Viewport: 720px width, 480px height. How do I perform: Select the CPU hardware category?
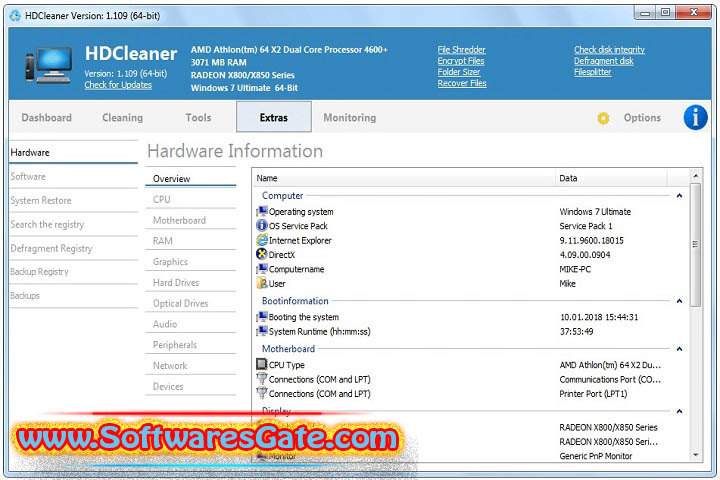click(191, 199)
